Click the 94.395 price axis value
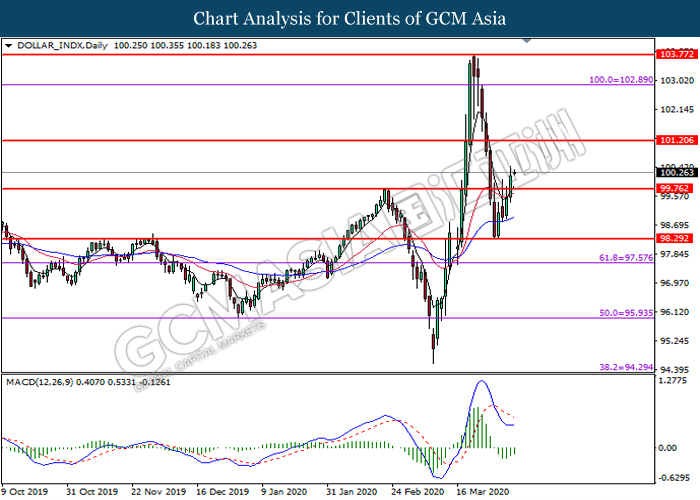Image resolution: width=700 pixels, height=500 pixels. [675, 370]
